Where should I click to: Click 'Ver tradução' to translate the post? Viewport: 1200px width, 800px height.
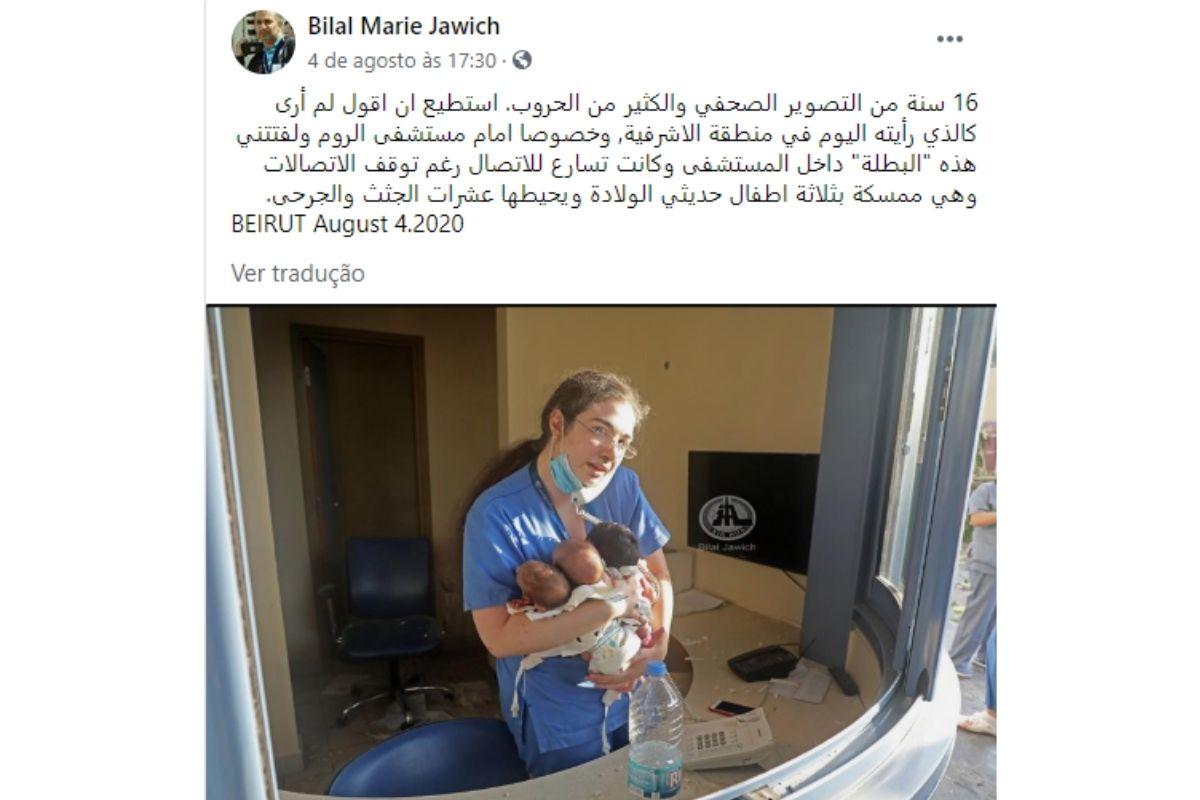(x=298, y=273)
